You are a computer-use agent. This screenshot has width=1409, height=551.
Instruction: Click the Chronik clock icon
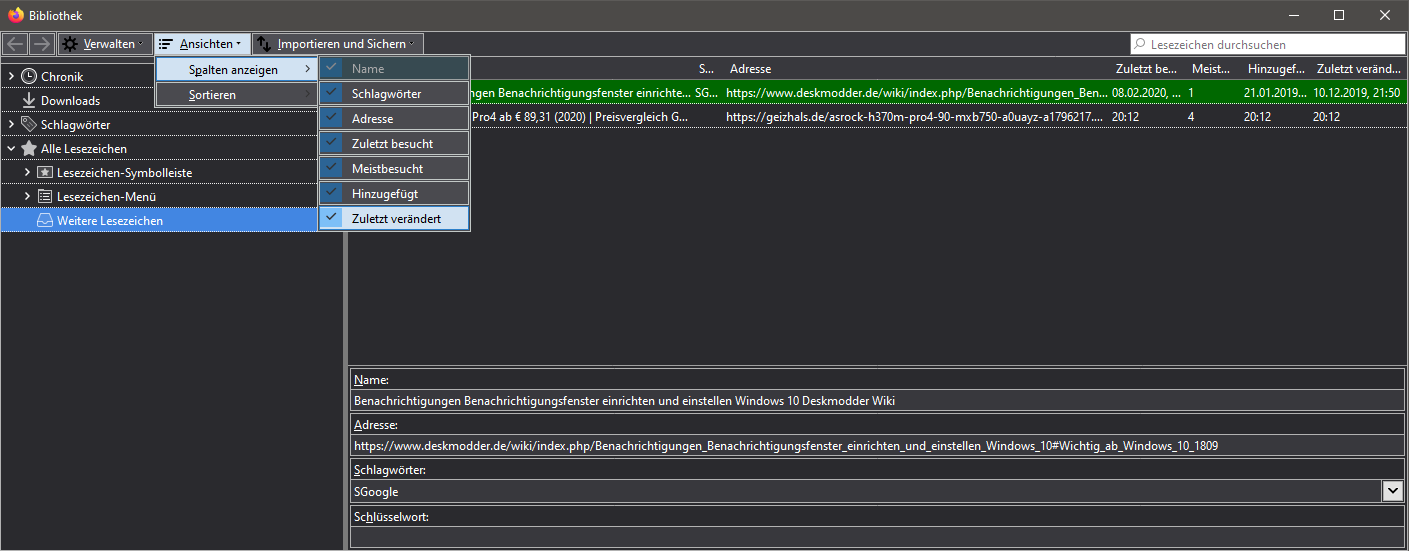(29, 77)
